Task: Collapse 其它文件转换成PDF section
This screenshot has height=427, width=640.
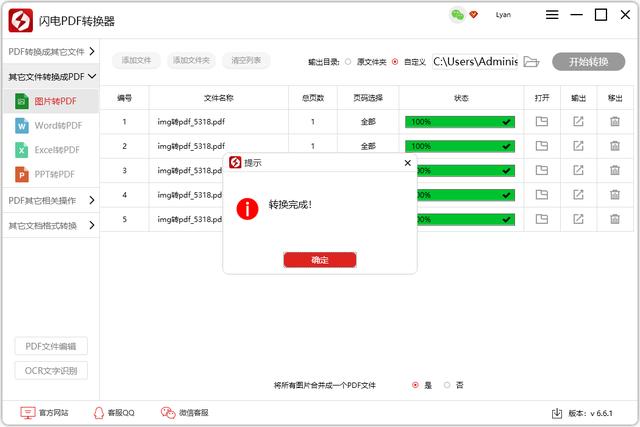Action: [51, 76]
